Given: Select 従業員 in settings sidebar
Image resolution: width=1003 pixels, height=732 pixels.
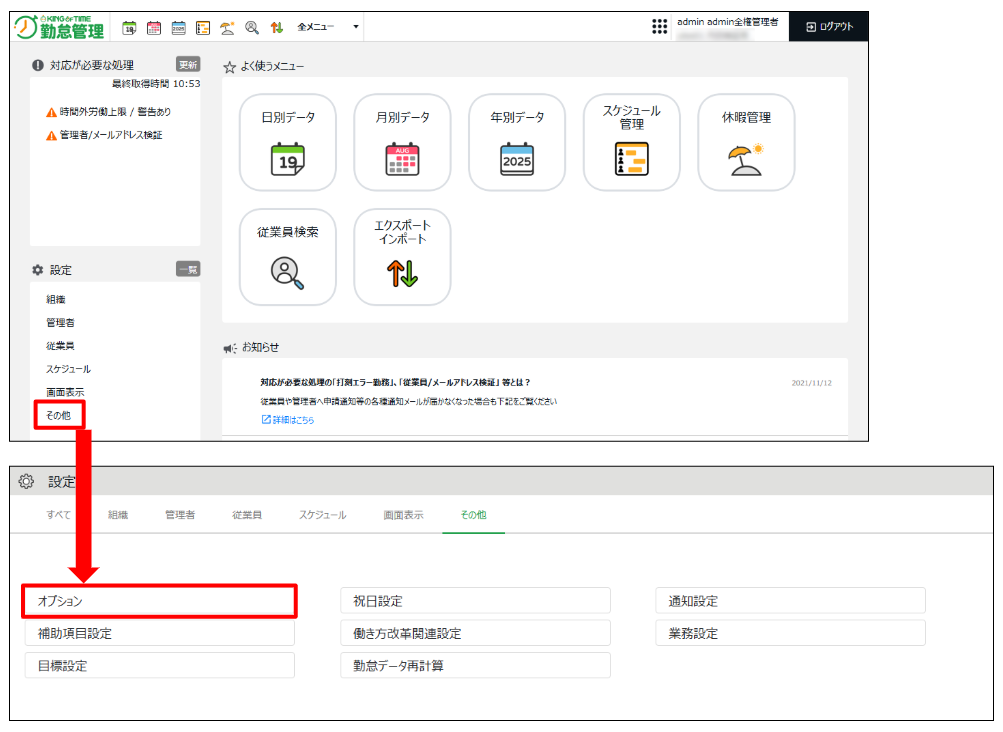Looking at the screenshot, I should click(60, 346).
